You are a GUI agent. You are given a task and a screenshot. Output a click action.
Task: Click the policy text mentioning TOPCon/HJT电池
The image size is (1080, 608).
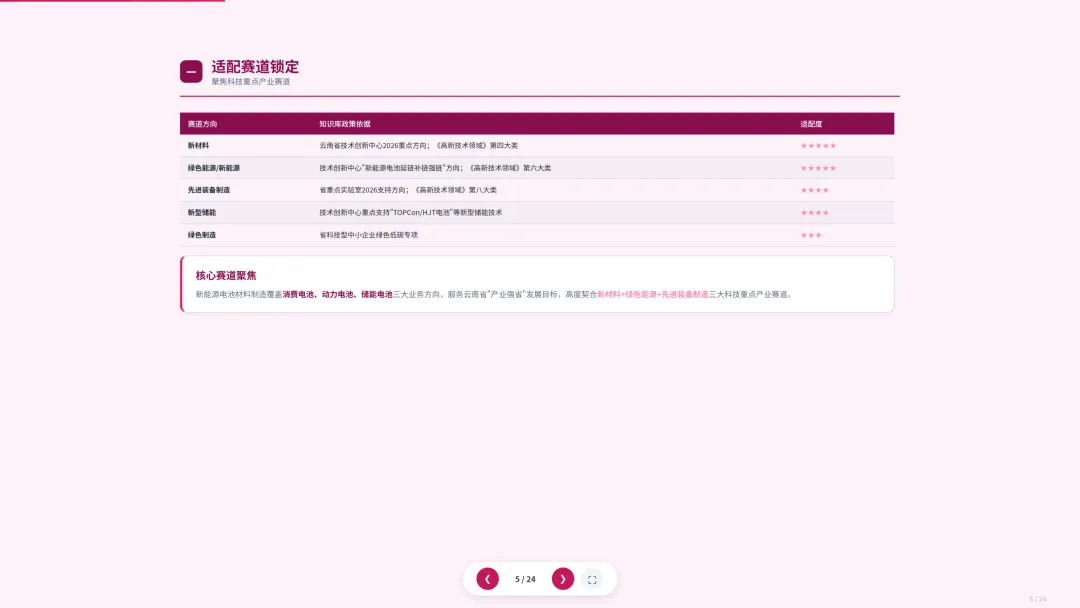411,213
